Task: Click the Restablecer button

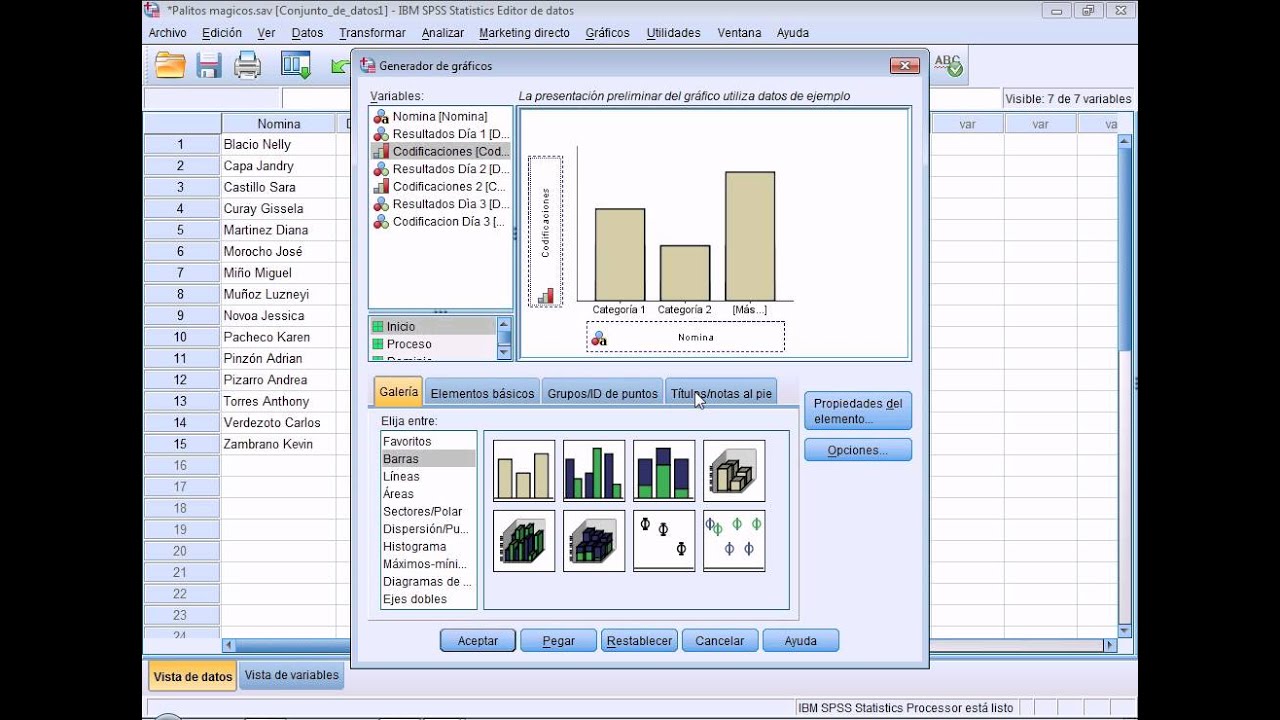Action: (640, 641)
